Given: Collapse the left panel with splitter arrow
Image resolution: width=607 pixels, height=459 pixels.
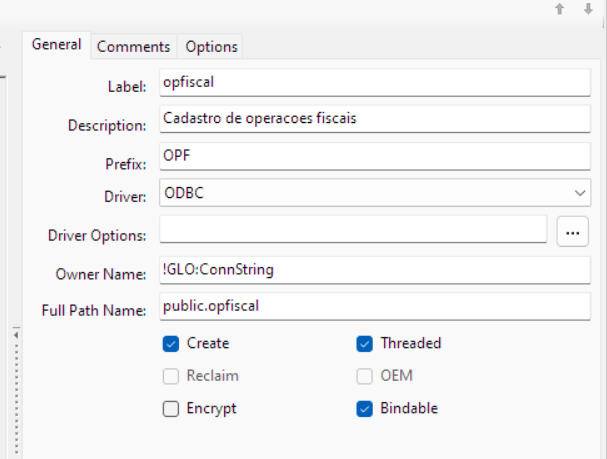Looking at the screenshot, I should click(14, 335).
